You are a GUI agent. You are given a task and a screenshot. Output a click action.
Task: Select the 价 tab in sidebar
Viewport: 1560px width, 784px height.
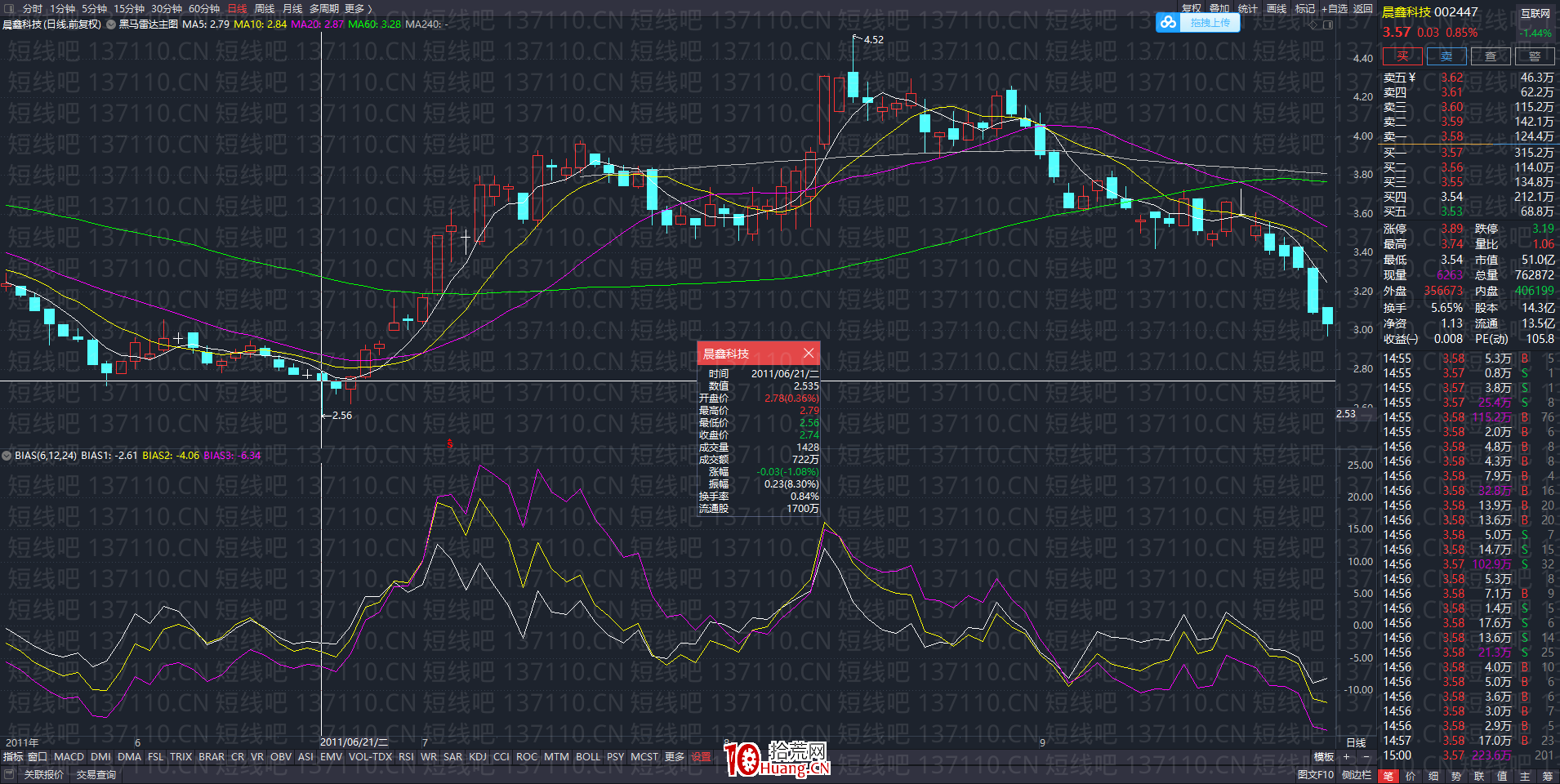click(x=1411, y=776)
